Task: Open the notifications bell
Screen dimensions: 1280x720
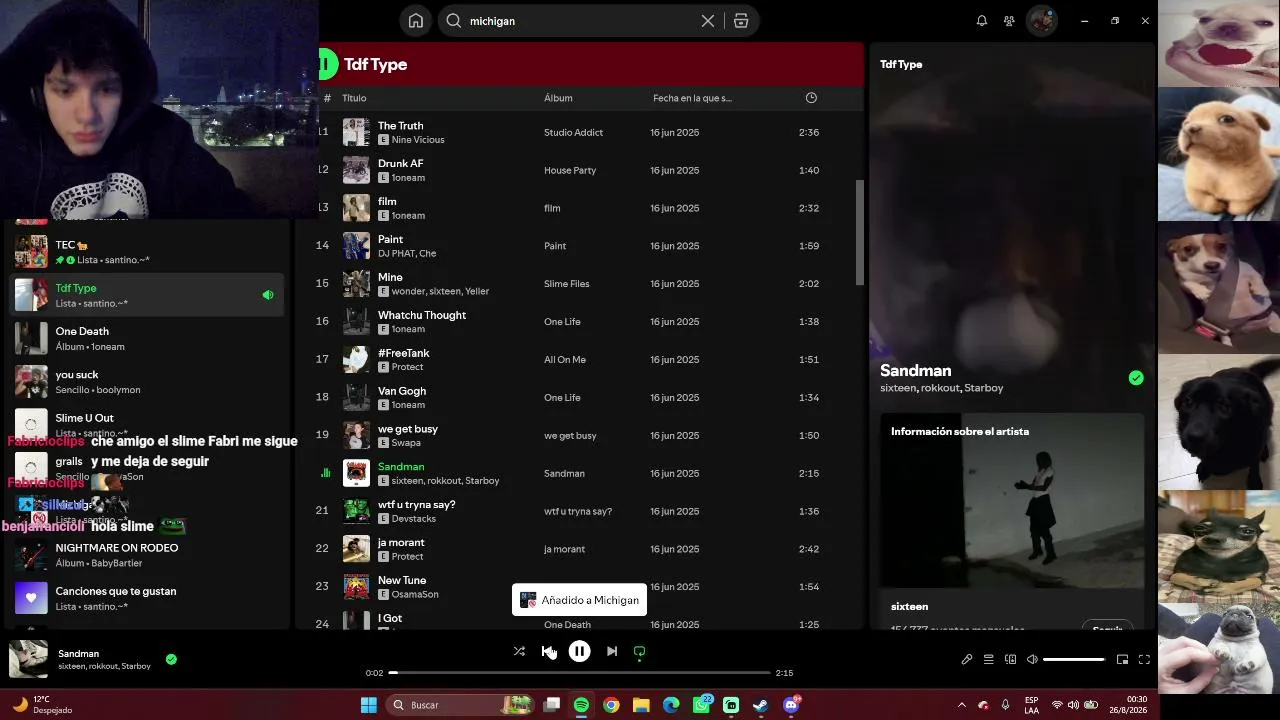Action: [982, 21]
